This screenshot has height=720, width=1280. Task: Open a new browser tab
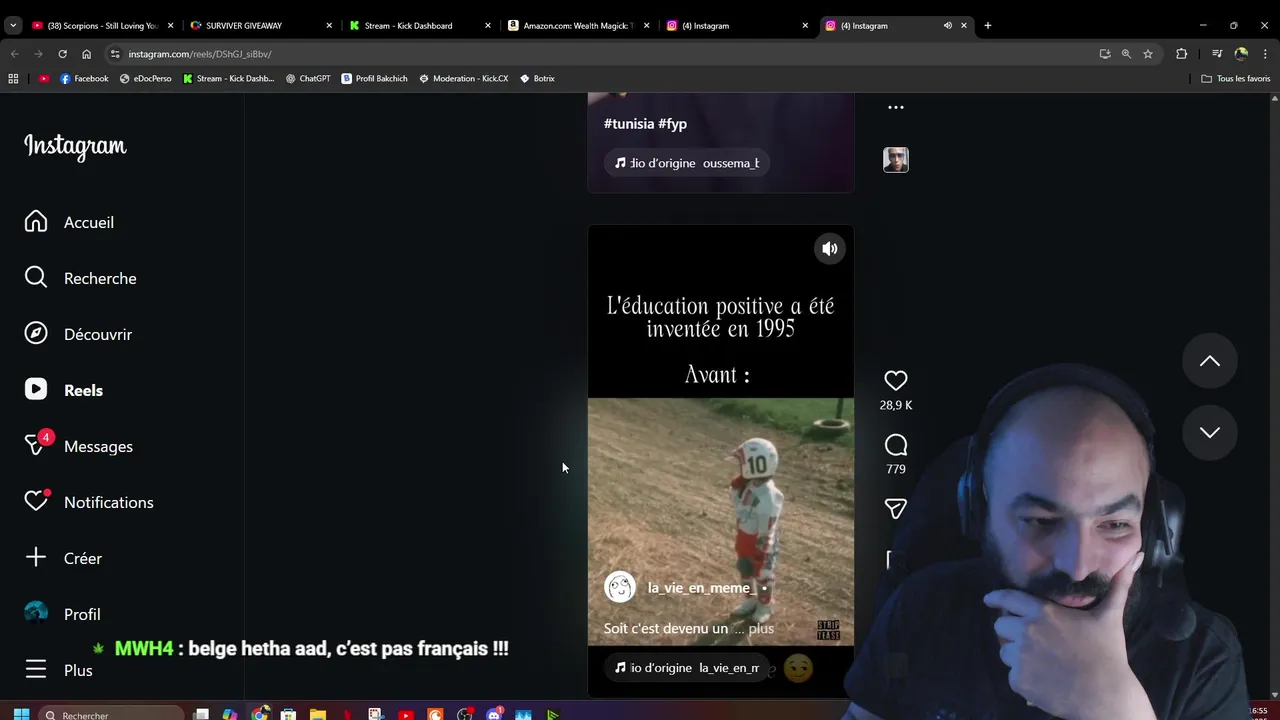[988, 25]
